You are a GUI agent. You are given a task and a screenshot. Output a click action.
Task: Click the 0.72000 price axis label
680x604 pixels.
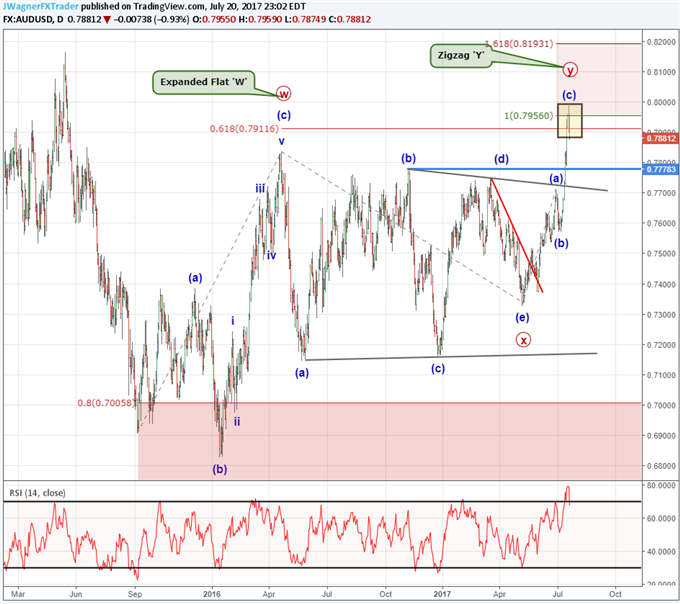(661, 345)
